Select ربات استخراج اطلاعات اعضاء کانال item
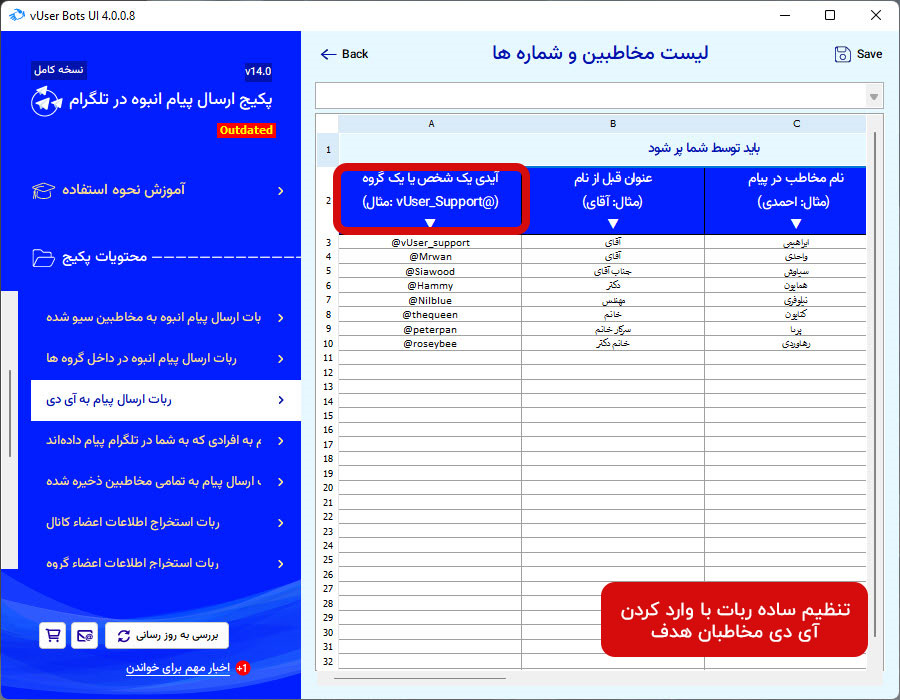Viewport: 900px width, 700px height. (x=165, y=523)
